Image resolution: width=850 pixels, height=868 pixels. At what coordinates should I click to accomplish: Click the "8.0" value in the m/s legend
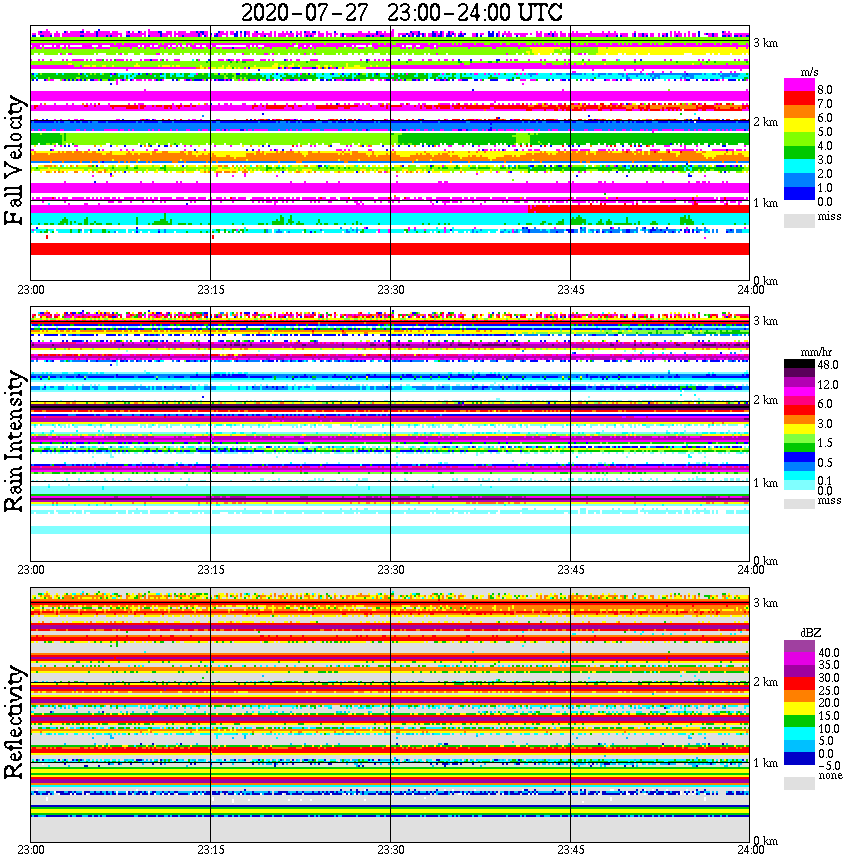[x=825, y=90]
